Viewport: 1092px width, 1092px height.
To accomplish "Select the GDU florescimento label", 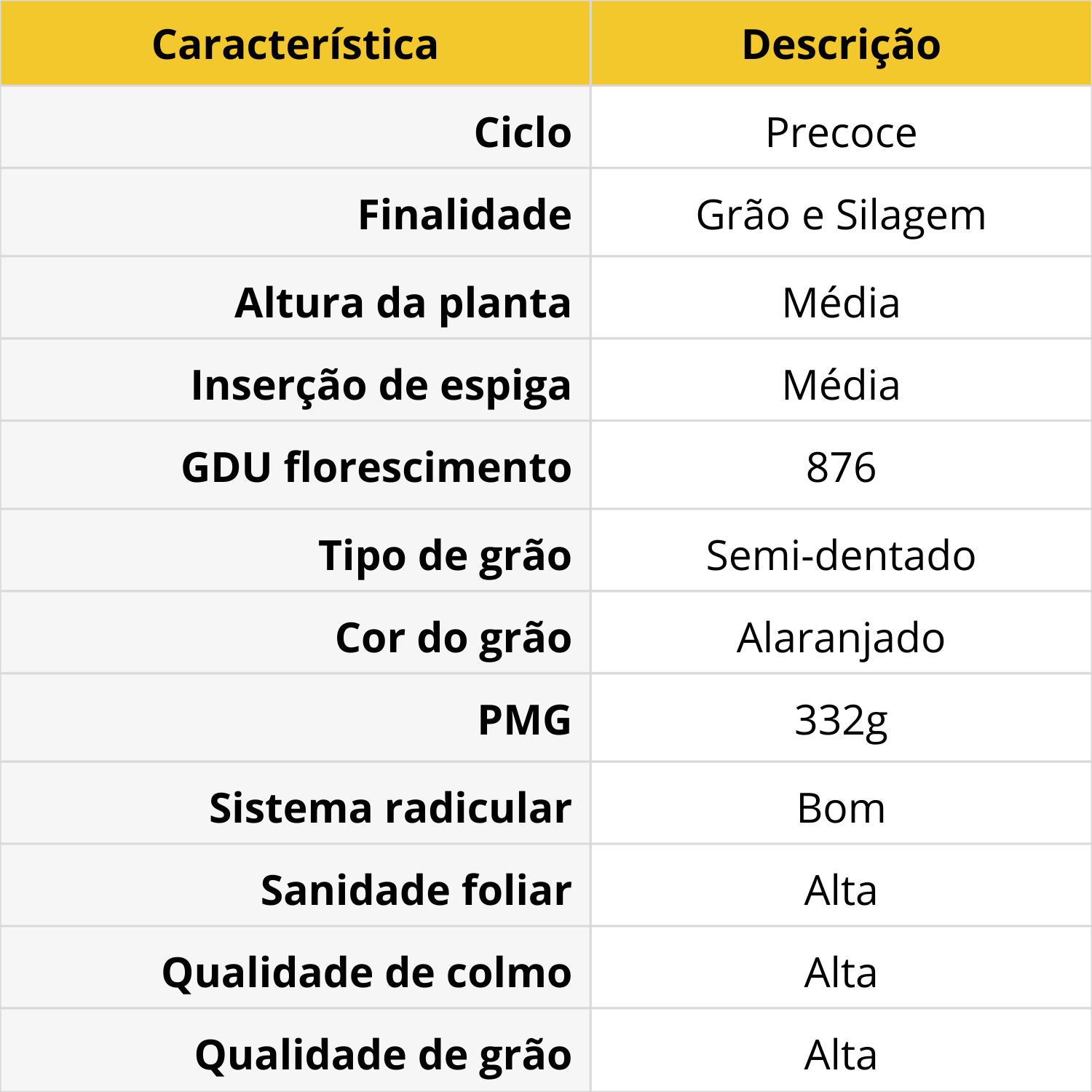I will click(376, 467).
